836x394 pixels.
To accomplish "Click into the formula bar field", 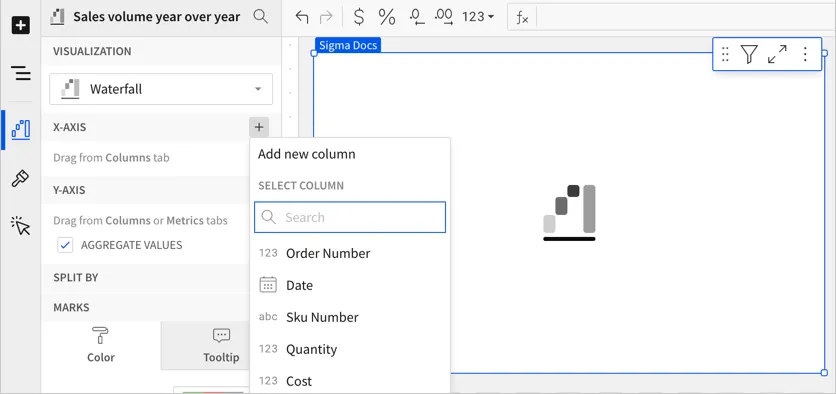I will point(685,18).
